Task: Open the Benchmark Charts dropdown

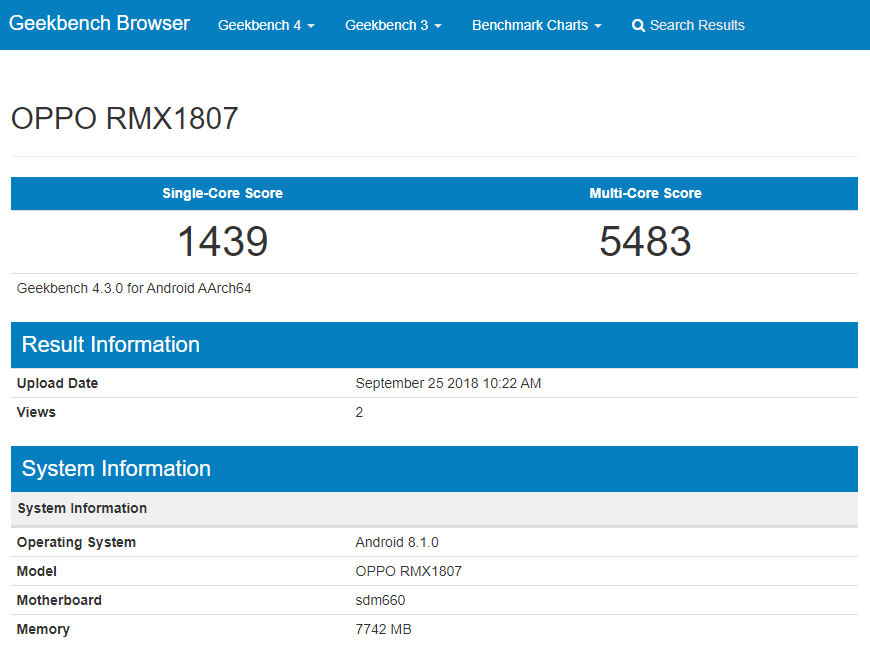Action: [x=537, y=26]
